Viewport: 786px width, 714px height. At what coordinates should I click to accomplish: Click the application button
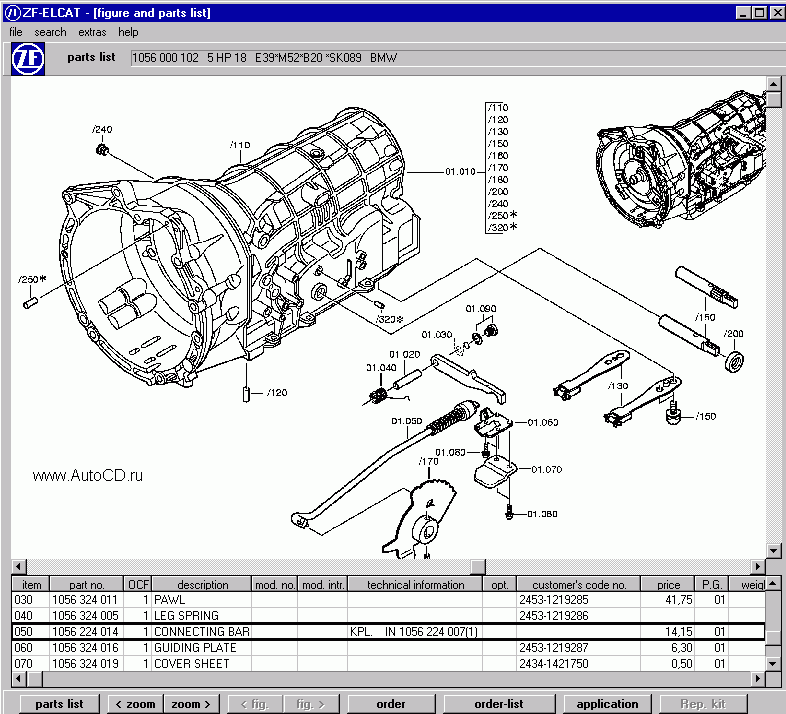608,704
